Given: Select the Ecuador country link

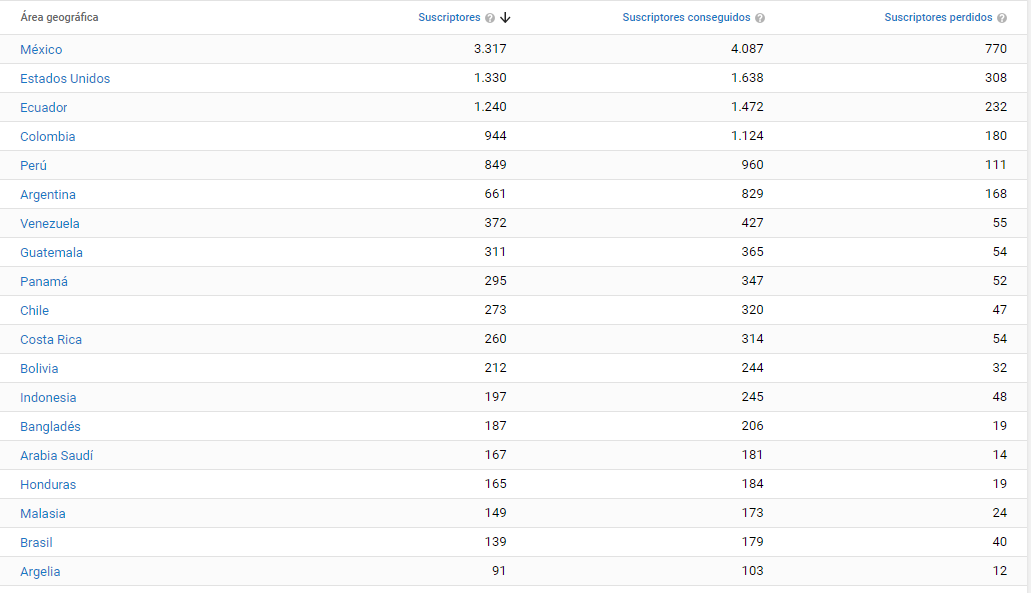Looking at the screenshot, I should 43,107.
